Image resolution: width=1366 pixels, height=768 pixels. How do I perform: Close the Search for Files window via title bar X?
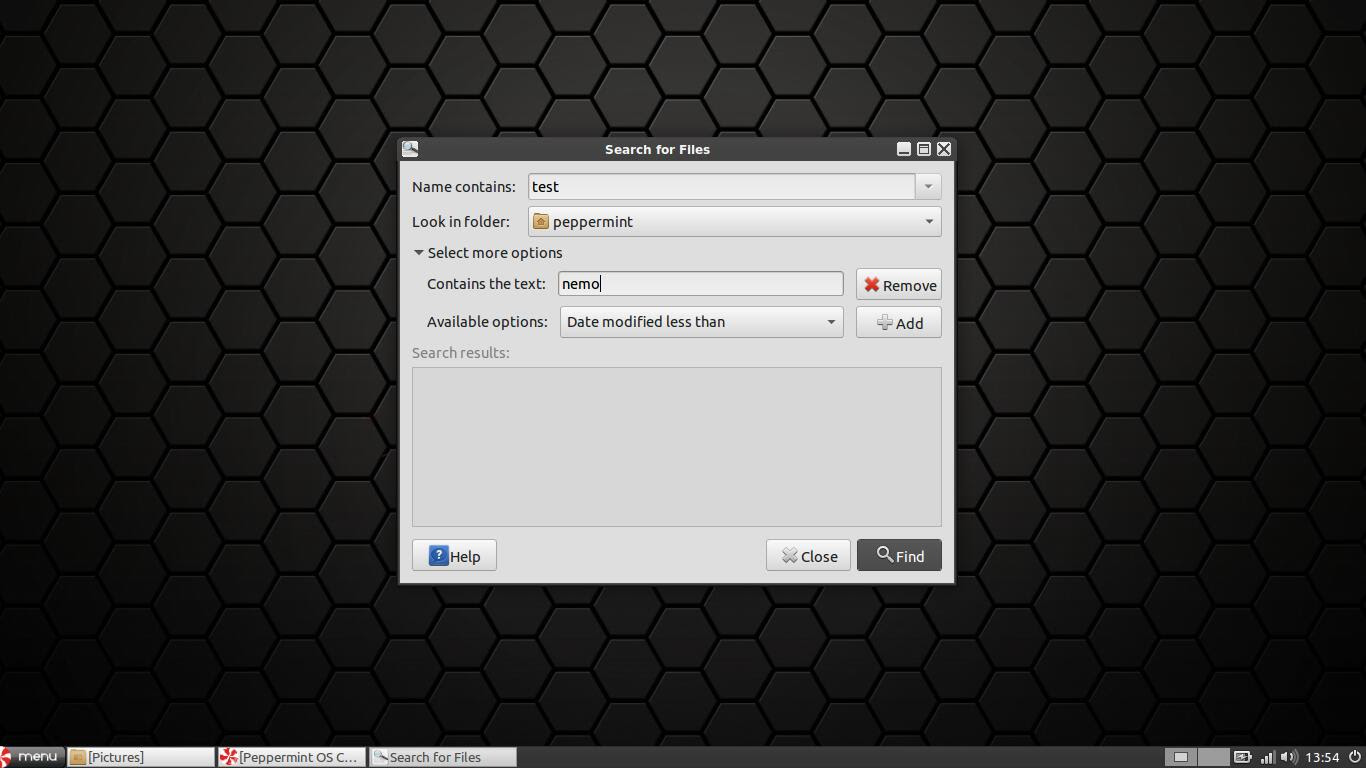click(944, 149)
